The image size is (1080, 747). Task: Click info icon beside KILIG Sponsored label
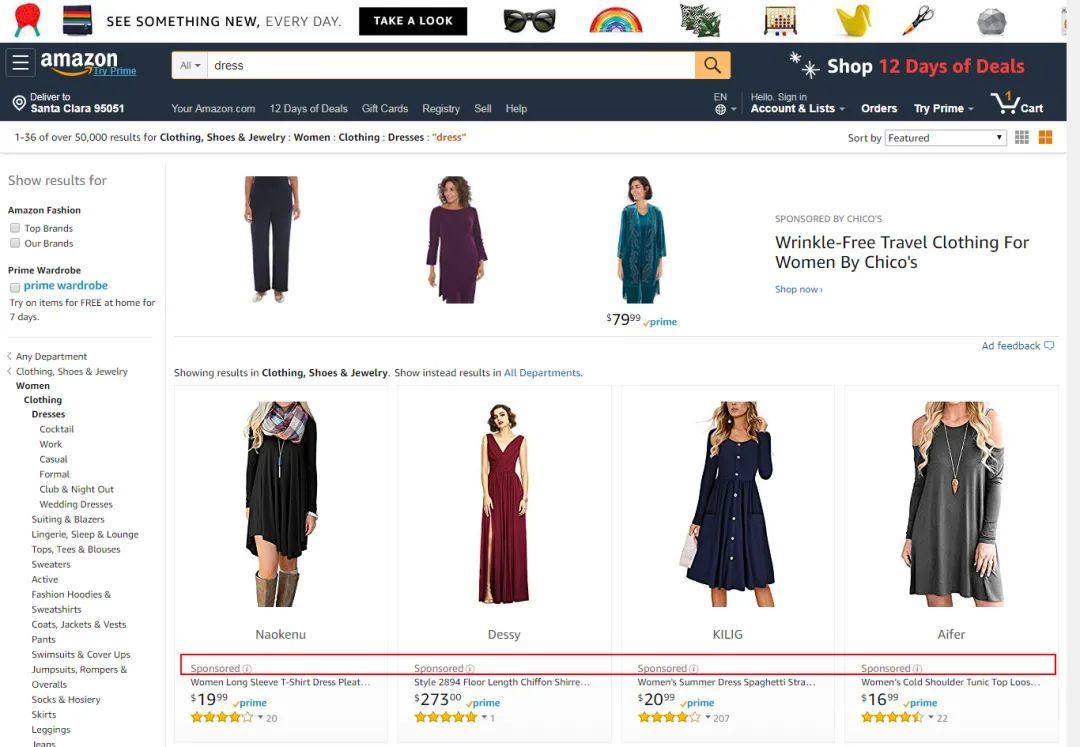(694, 669)
